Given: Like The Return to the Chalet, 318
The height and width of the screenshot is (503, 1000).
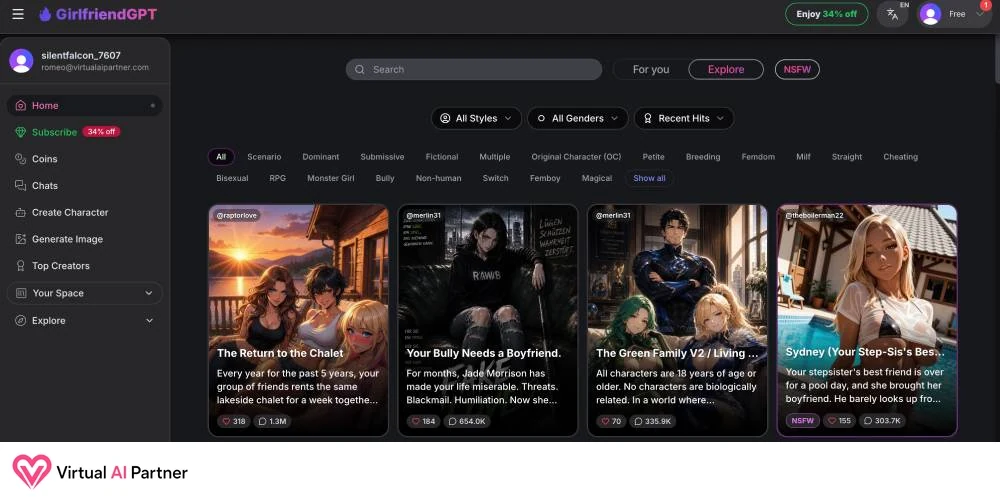Looking at the screenshot, I should tap(233, 421).
